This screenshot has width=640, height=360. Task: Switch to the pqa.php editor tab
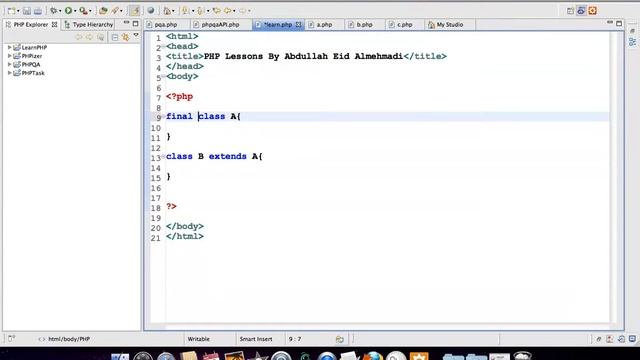tap(165, 24)
